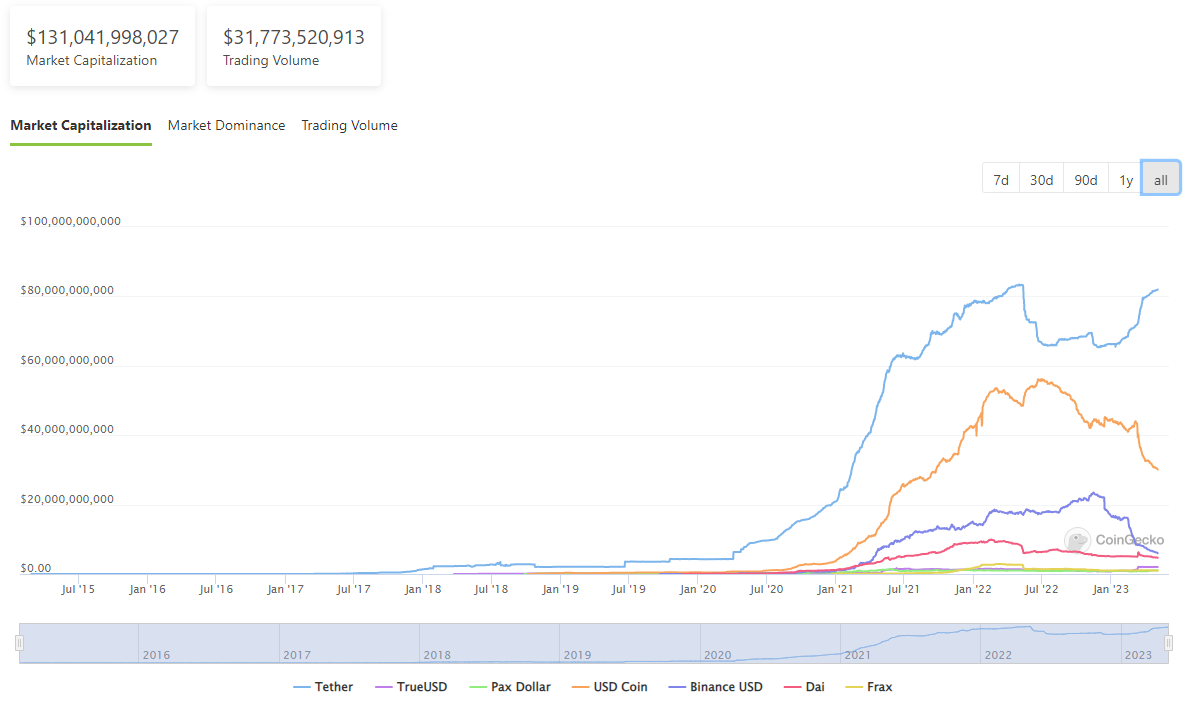Click 2016 in the navigator timeline
Viewport: 1190px width, 710px height.
[x=156, y=655]
